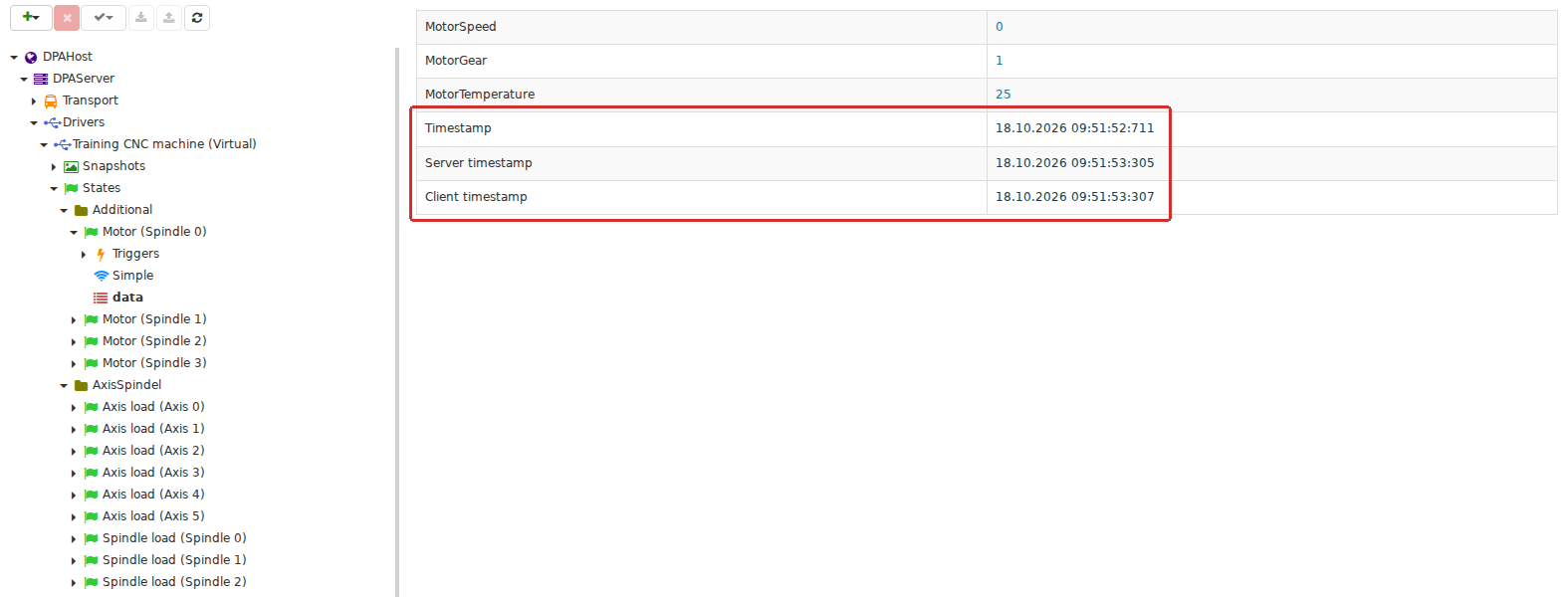Click the refresh toolbar icon

(x=197, y=18)
